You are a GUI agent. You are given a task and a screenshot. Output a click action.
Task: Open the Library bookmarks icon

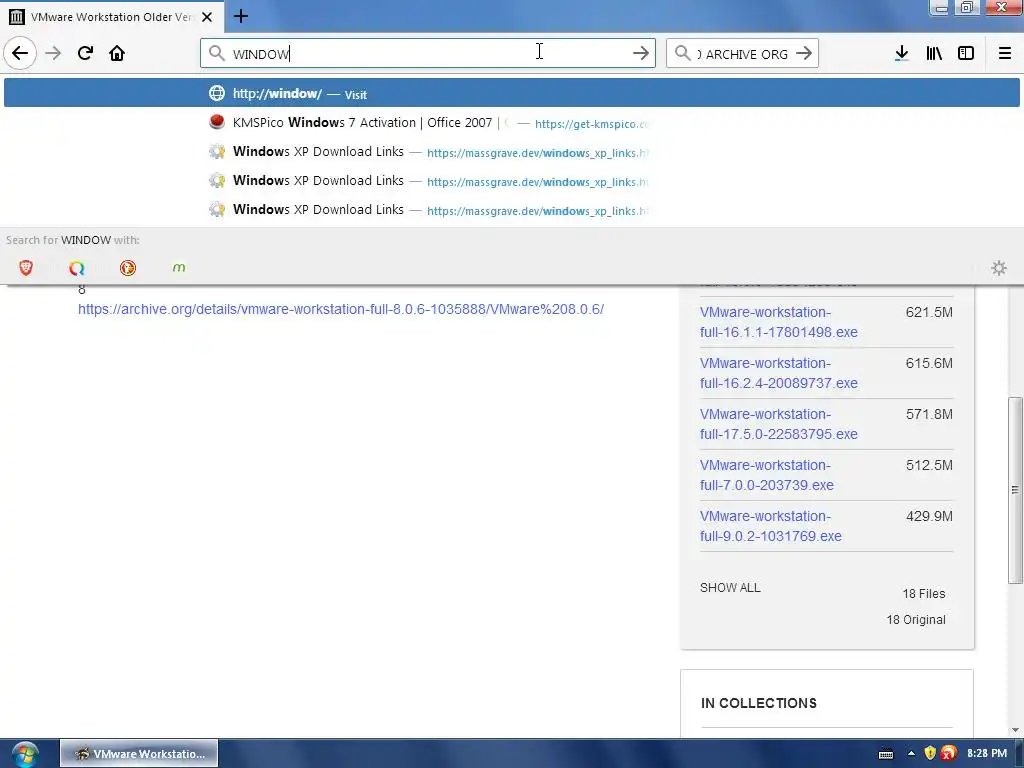click(x=934, y=54)
